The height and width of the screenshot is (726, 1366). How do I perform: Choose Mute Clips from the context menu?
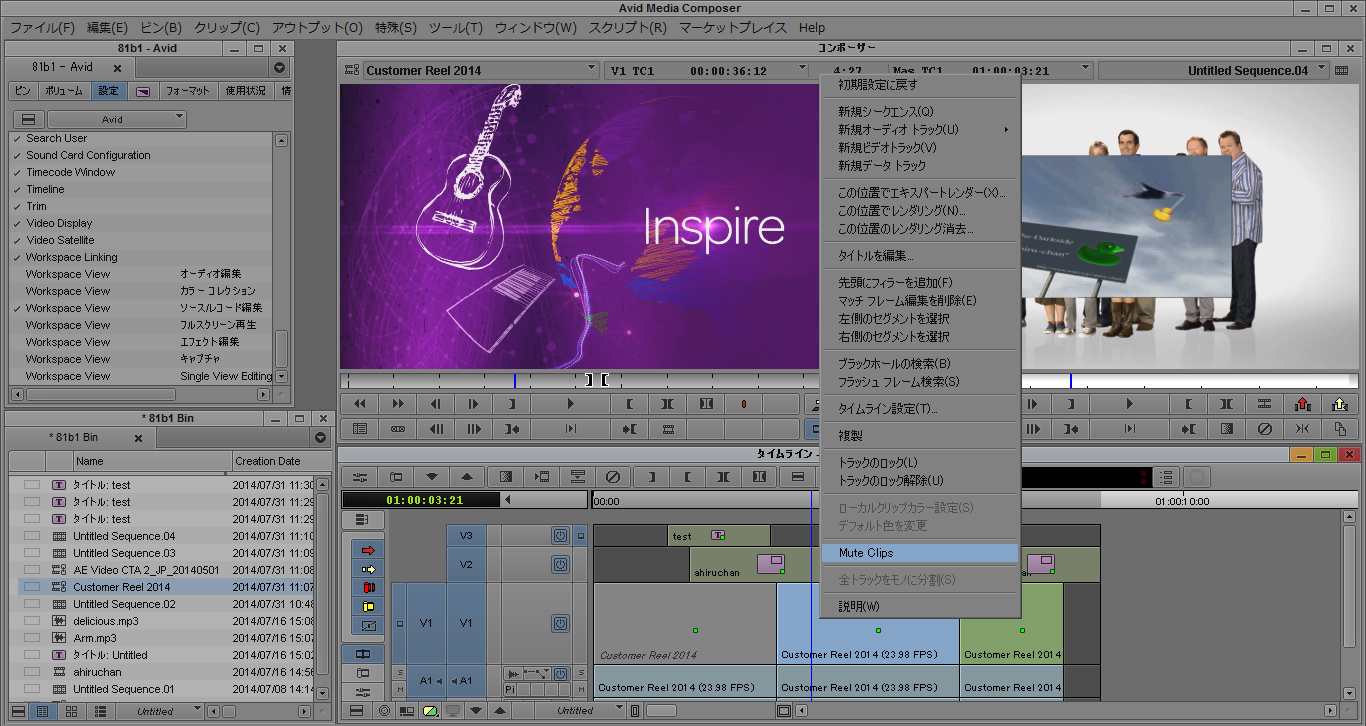tap(920, 553)
